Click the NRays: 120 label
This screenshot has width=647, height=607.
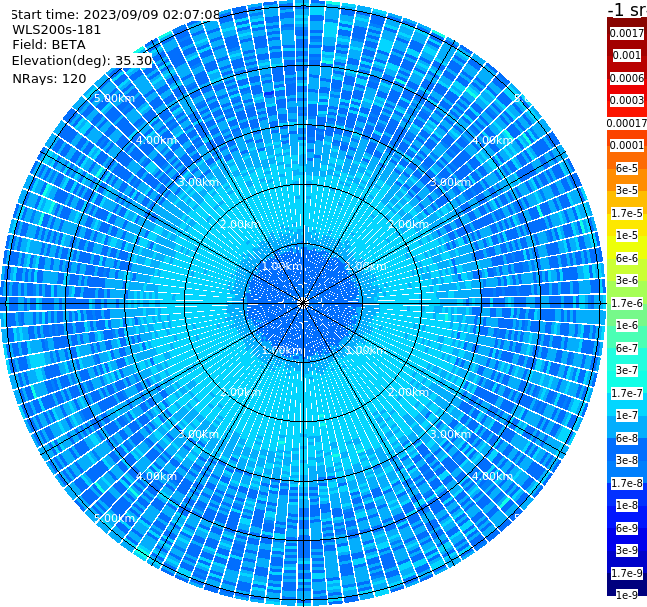49,78
